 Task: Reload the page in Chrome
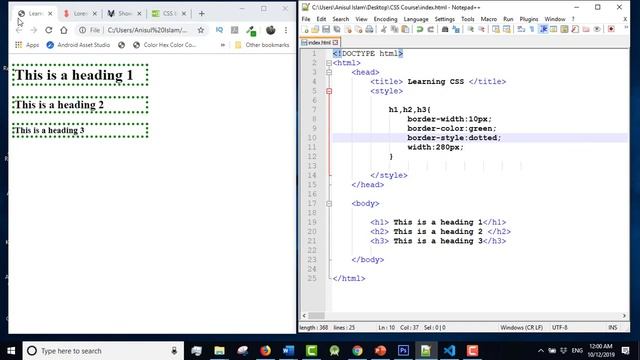pyautogui.click(x=49, y=30)
